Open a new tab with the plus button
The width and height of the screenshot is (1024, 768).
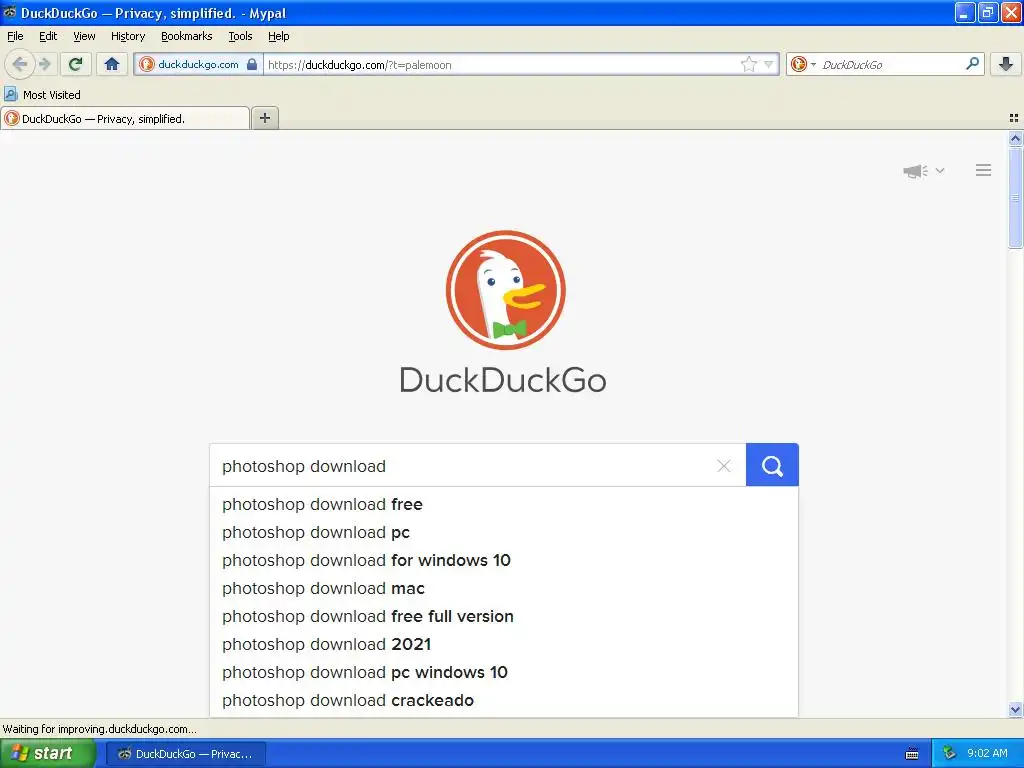point(264,118)
